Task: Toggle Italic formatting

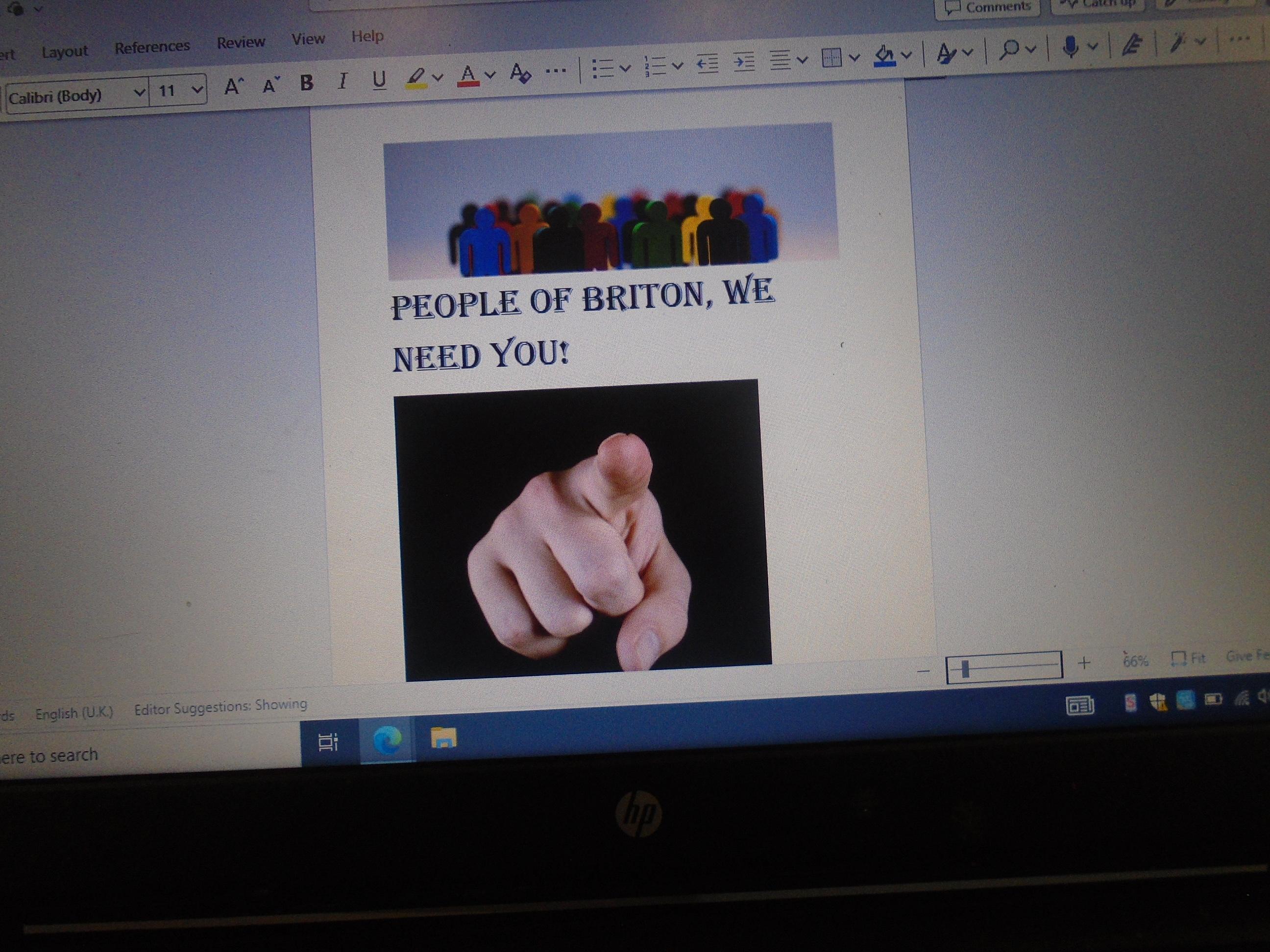Action: (x=343, y=81)
